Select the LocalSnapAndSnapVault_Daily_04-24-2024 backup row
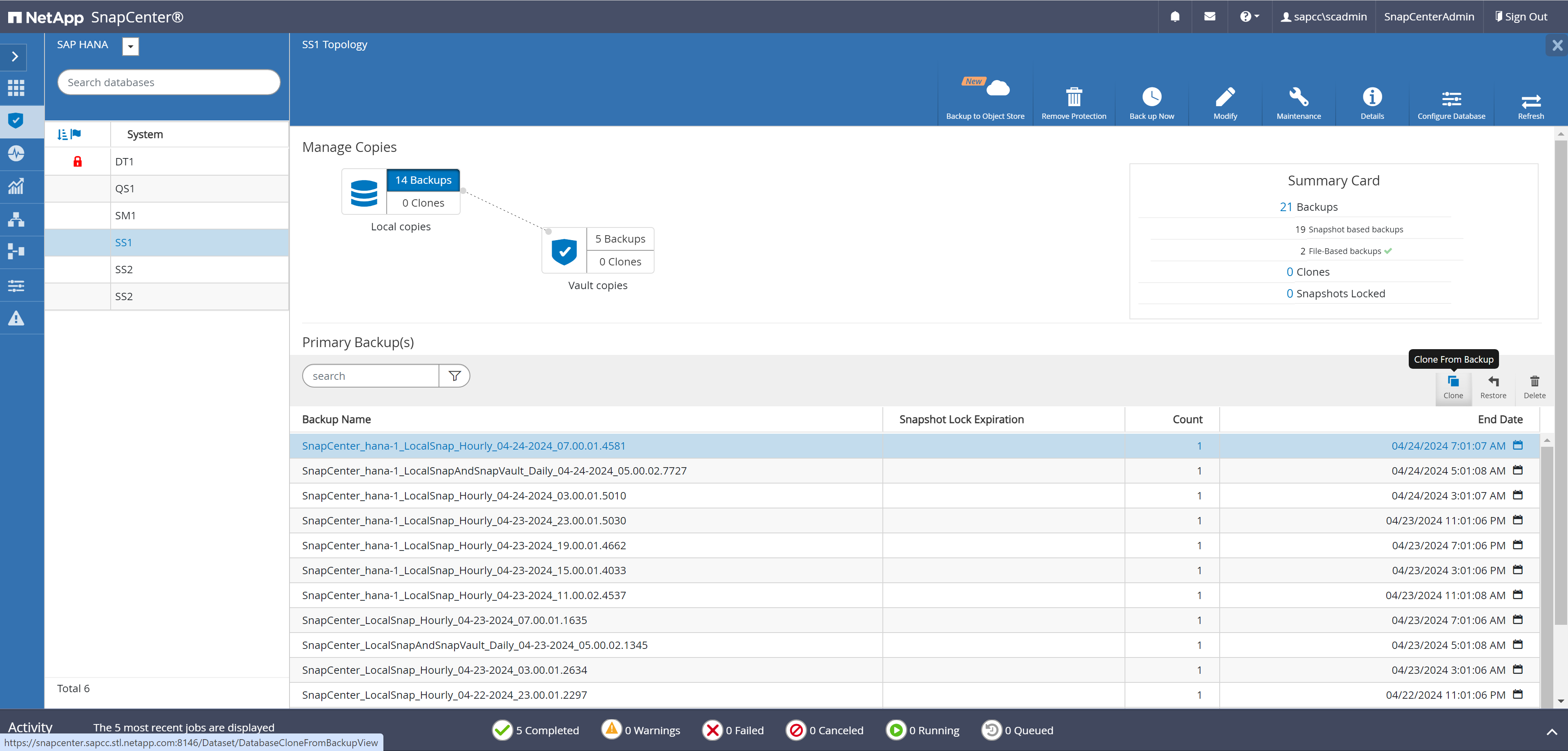 494,470
